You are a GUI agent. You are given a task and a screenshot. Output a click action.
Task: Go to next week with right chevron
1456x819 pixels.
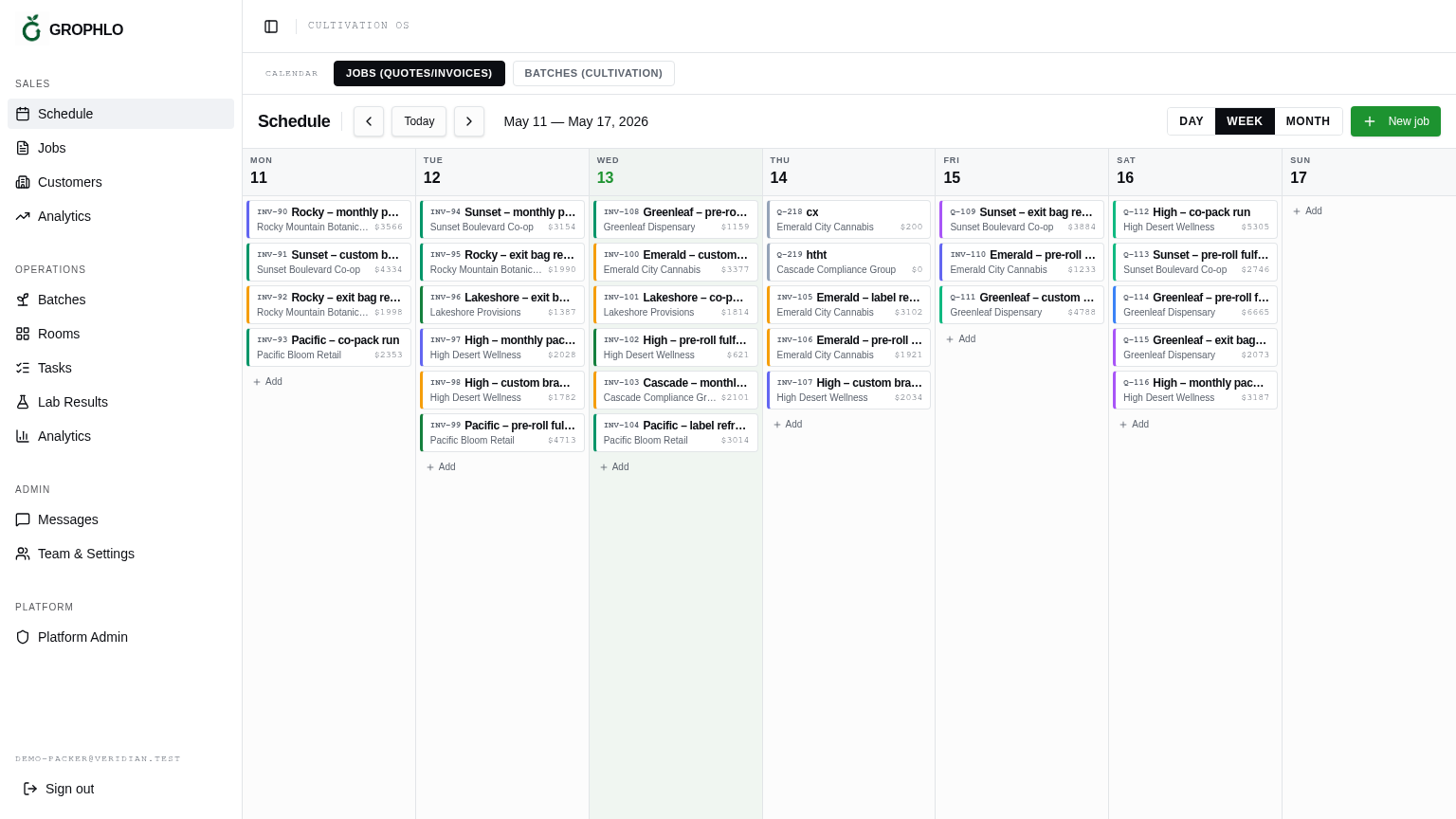click(x=469, y=121)
